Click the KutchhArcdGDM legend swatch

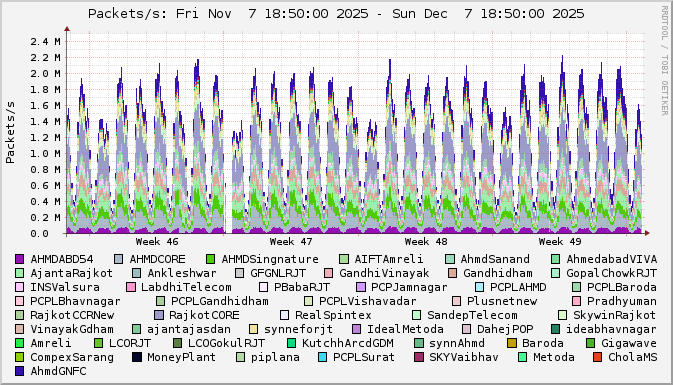coord(291,343)
